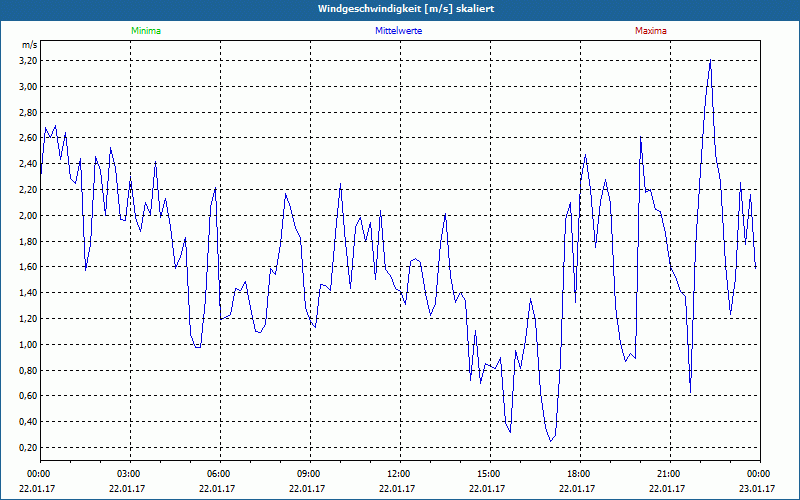800x500 pixels.
Task: Click the m/s unit label
Action: [x=30, y=45]
